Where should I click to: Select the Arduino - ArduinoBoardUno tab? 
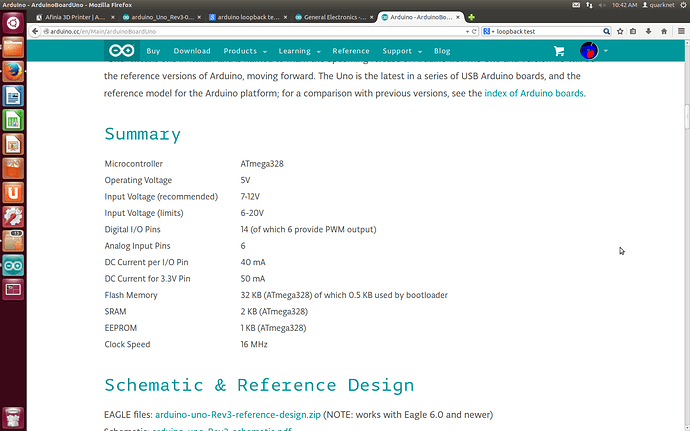[x=420, y=17]
